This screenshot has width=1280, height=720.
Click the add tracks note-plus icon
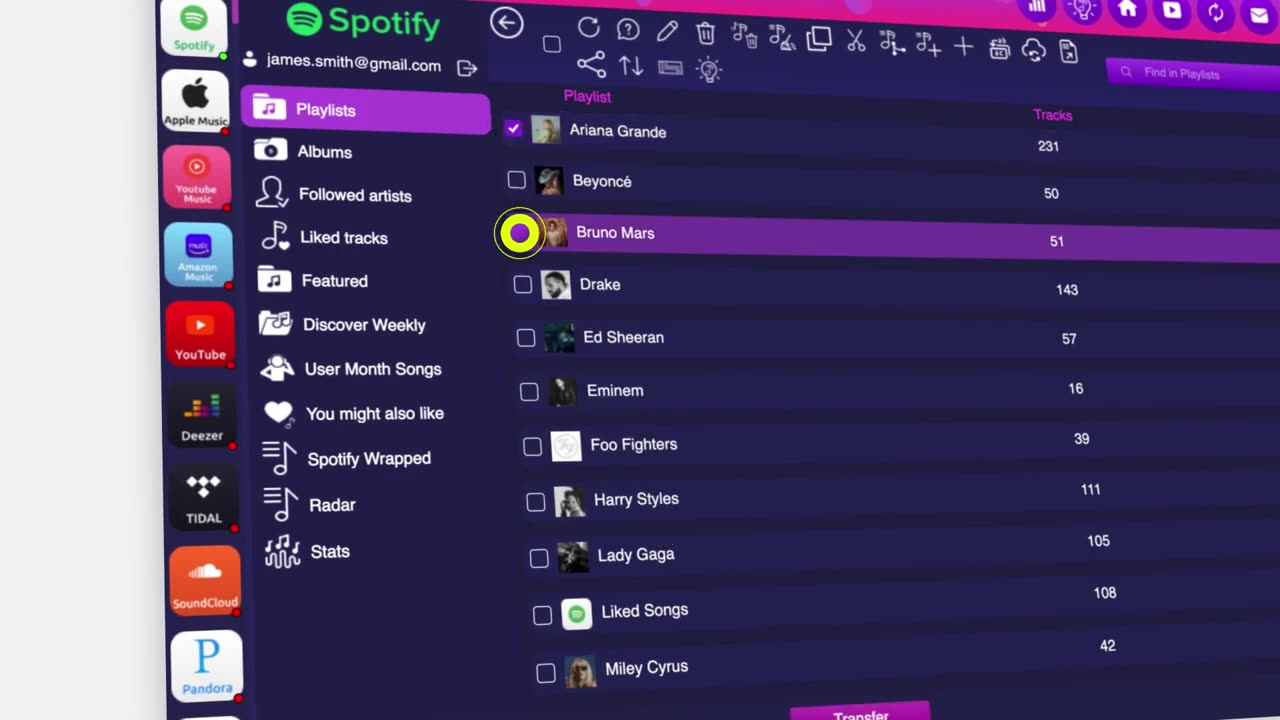pyautogui.click(x=928, y=44)
